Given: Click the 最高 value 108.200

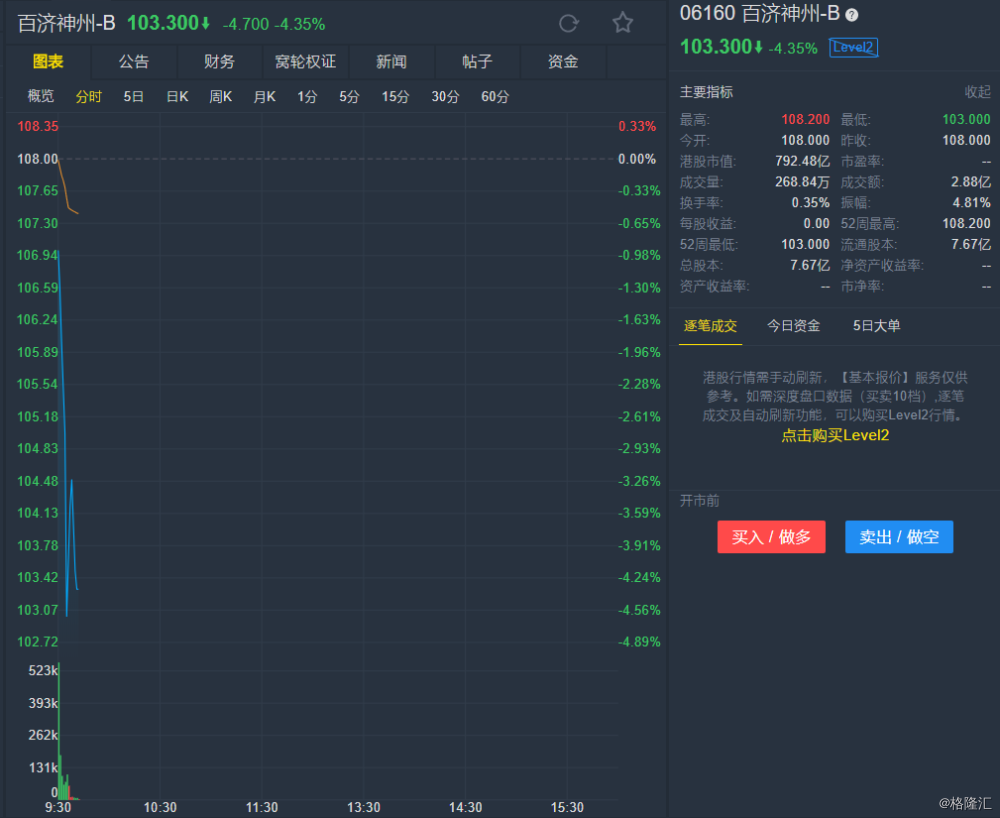Looking at the screenshot, I should pos(805,119).
